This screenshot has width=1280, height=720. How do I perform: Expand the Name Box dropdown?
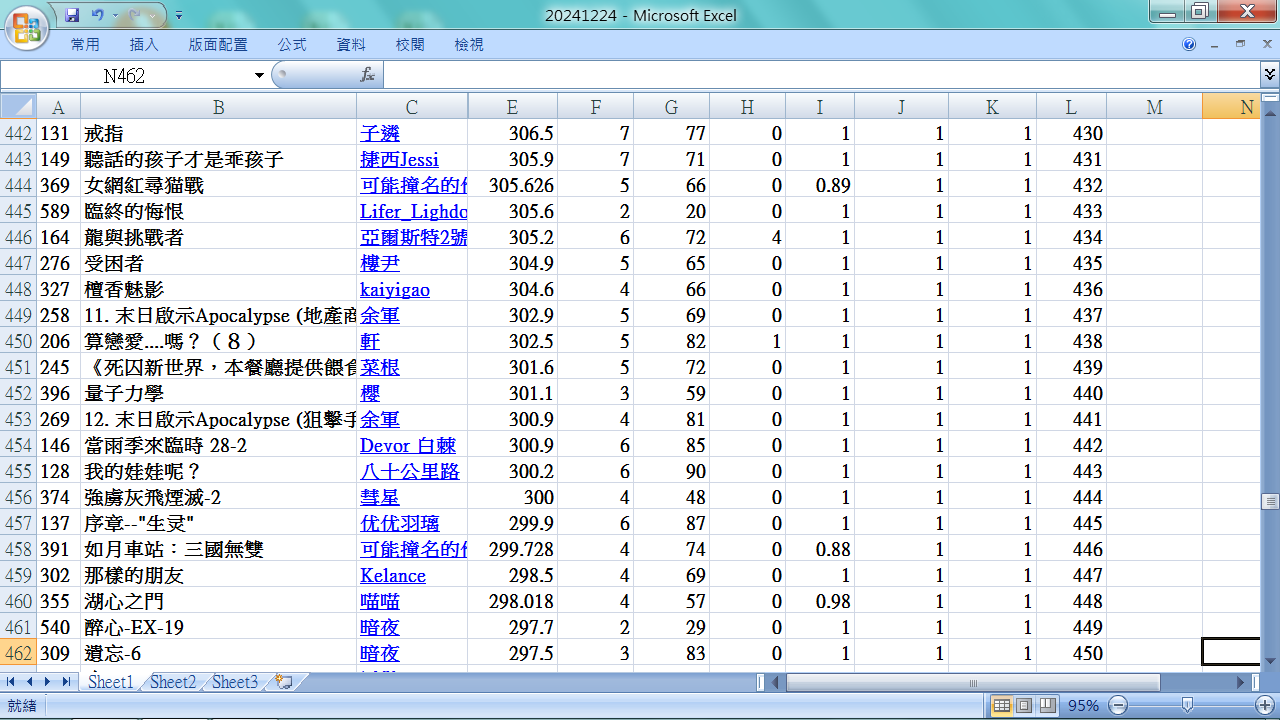pos(259,76)
